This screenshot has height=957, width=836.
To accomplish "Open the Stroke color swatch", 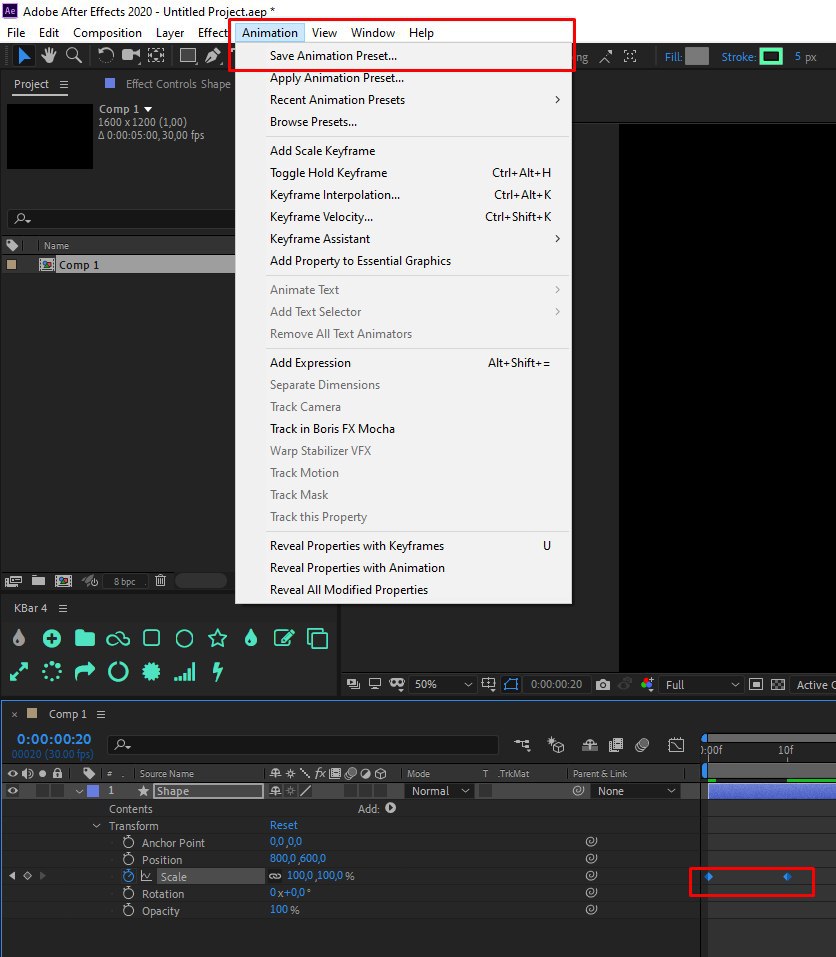I will pyautogui.click(x=771, y=57).
